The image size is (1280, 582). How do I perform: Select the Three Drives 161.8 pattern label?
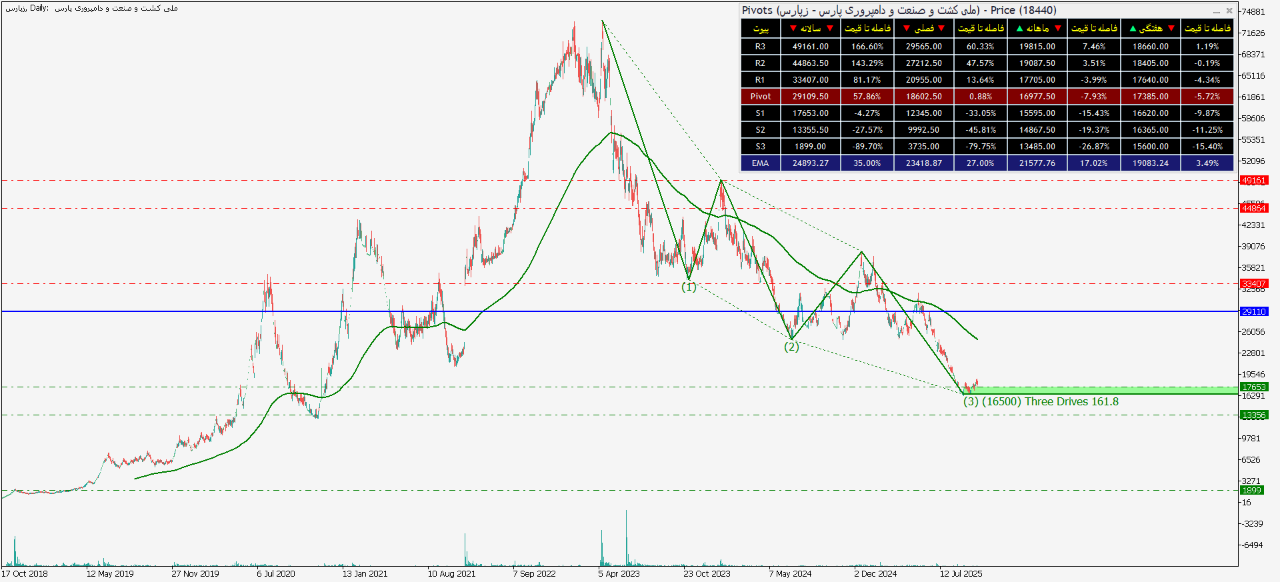pyautogui.click(x=1040, y=402)
